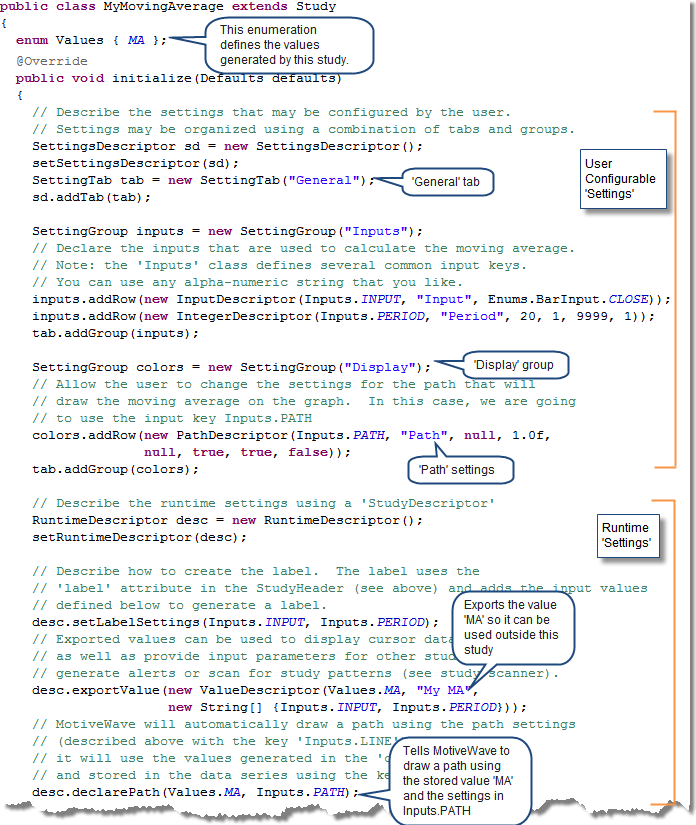696x825 pixels.
Task: Select the Runtime 'Settings' label box
Action: tap(626, 535)
